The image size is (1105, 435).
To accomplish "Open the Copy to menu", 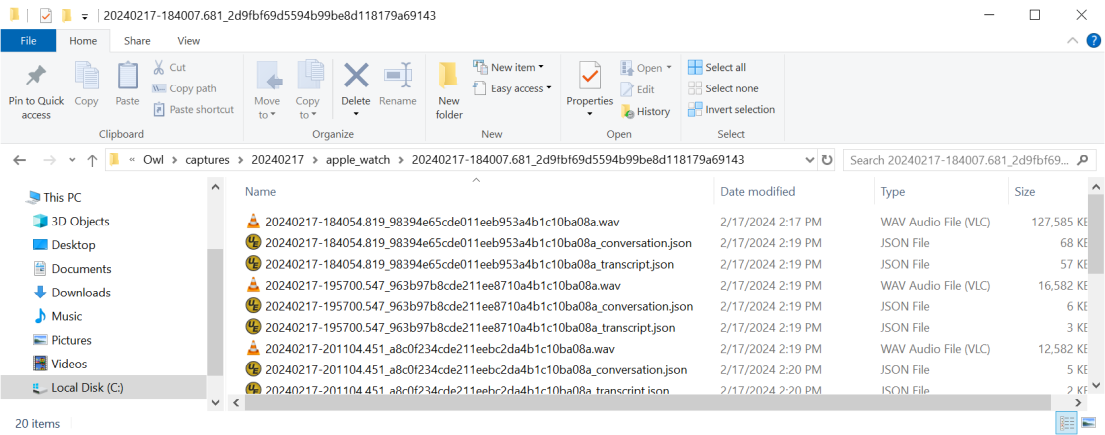I will [307, 90].
